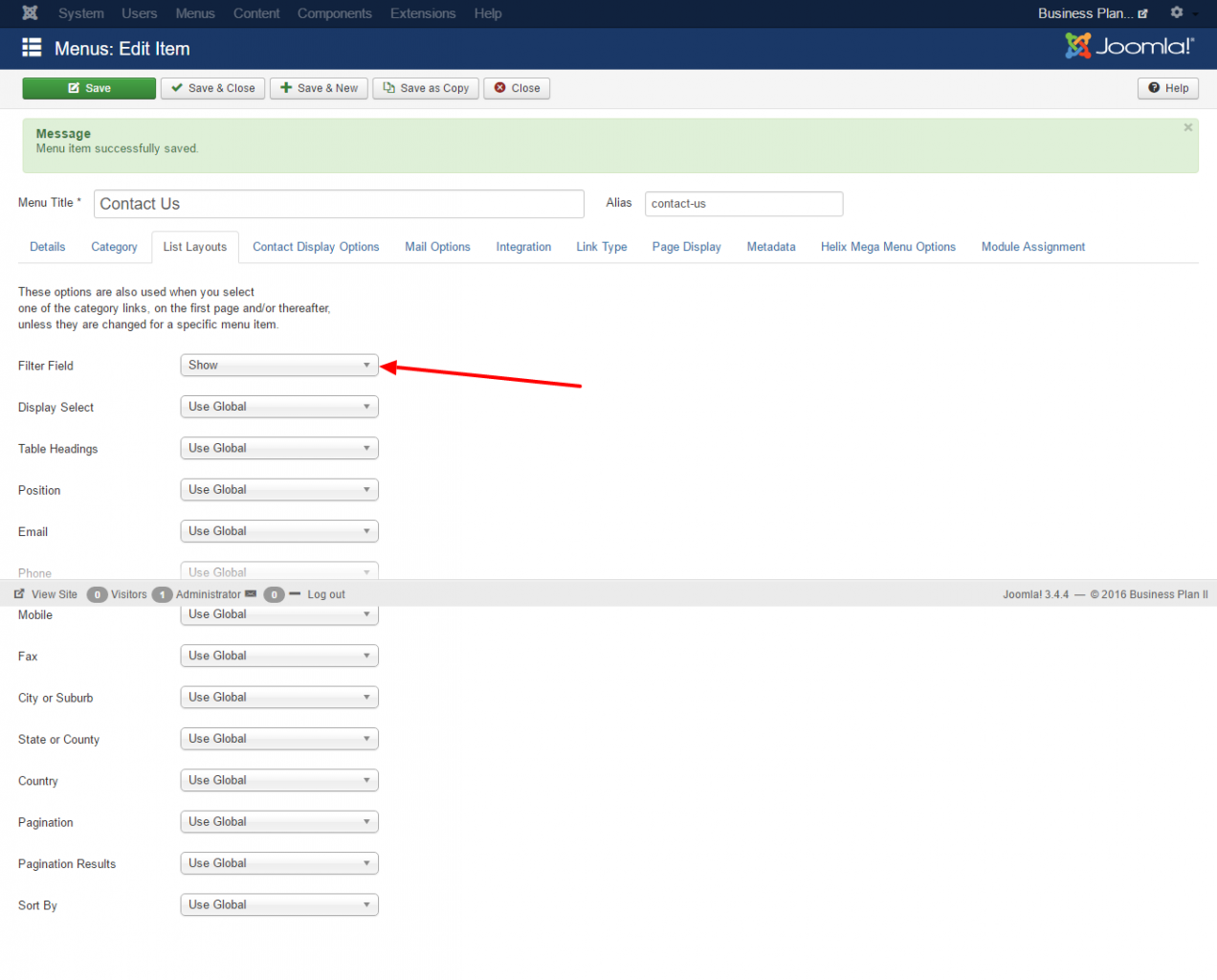Image resolution: width=1217 pixels, height=980 pixels.
Task: Click Save & New button
Action: coord(319,88)
